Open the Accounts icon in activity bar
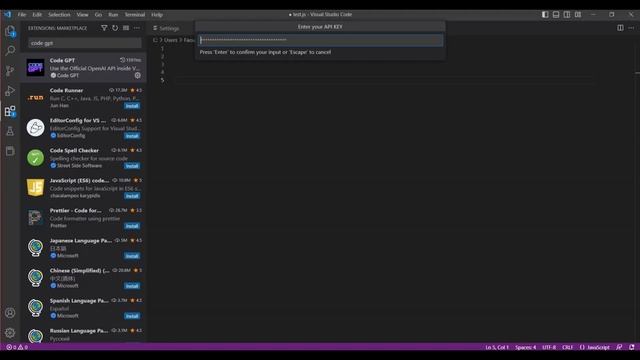 (x=10, y=313)
